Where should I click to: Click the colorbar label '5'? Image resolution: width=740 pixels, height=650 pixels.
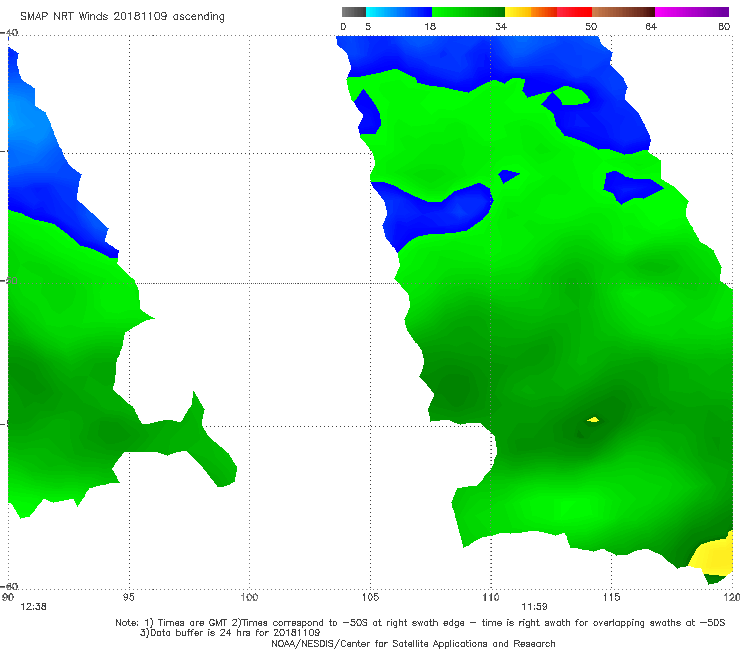click(x=368, y=27)
